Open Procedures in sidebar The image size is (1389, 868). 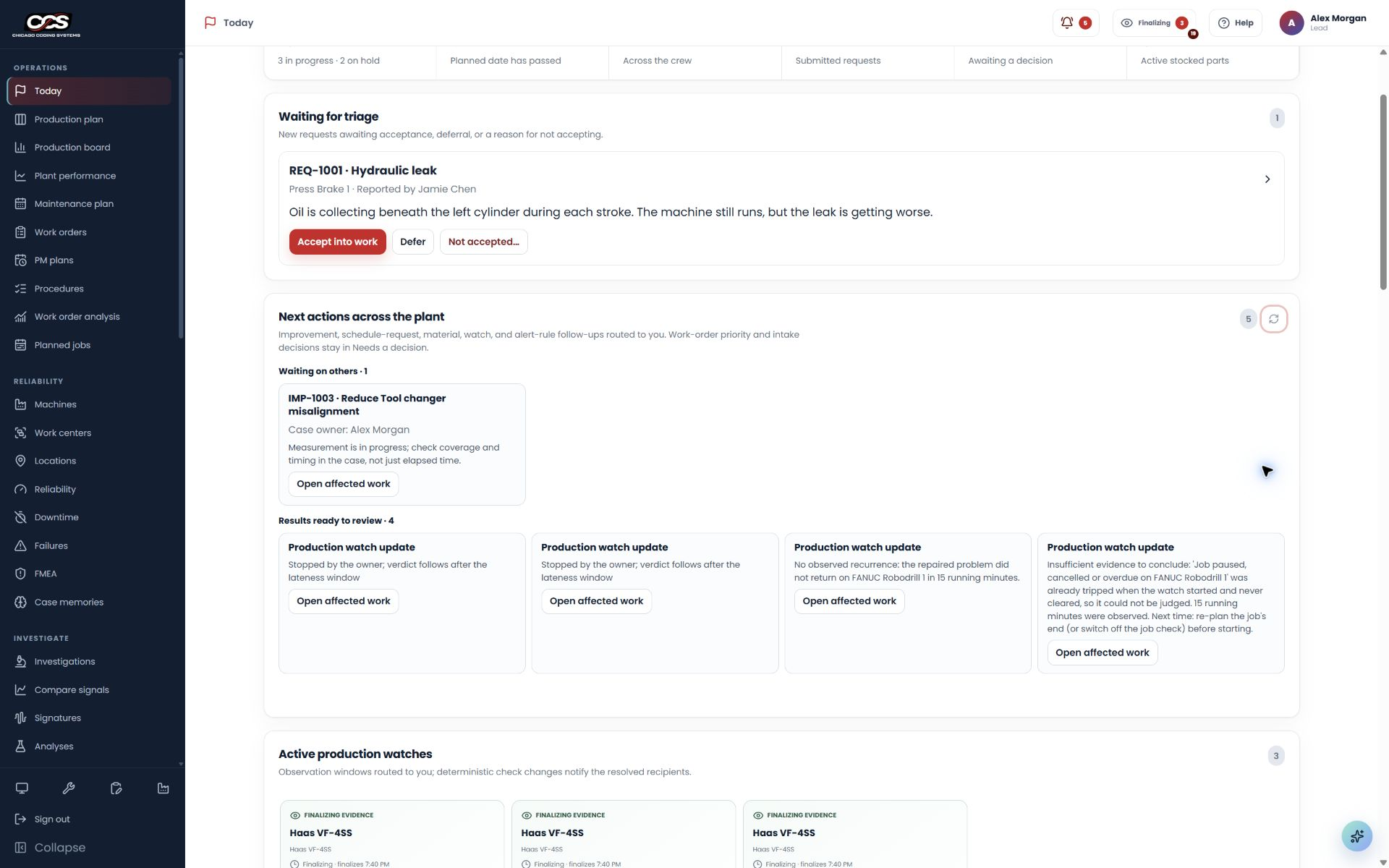[x=90, y=289]
